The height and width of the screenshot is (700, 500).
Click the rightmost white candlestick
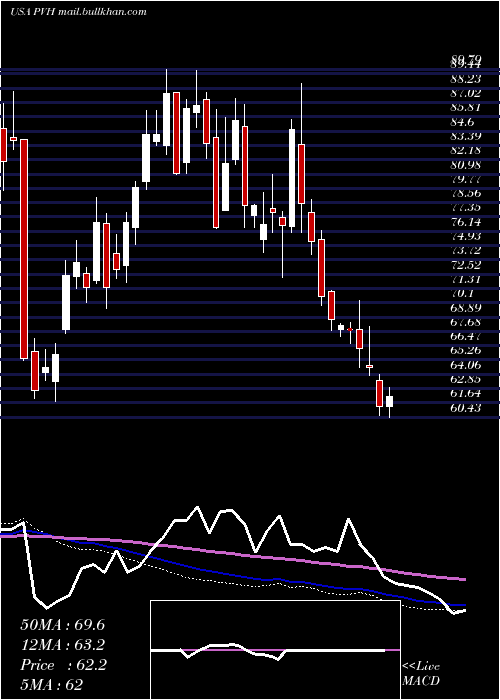pos(389,401)
